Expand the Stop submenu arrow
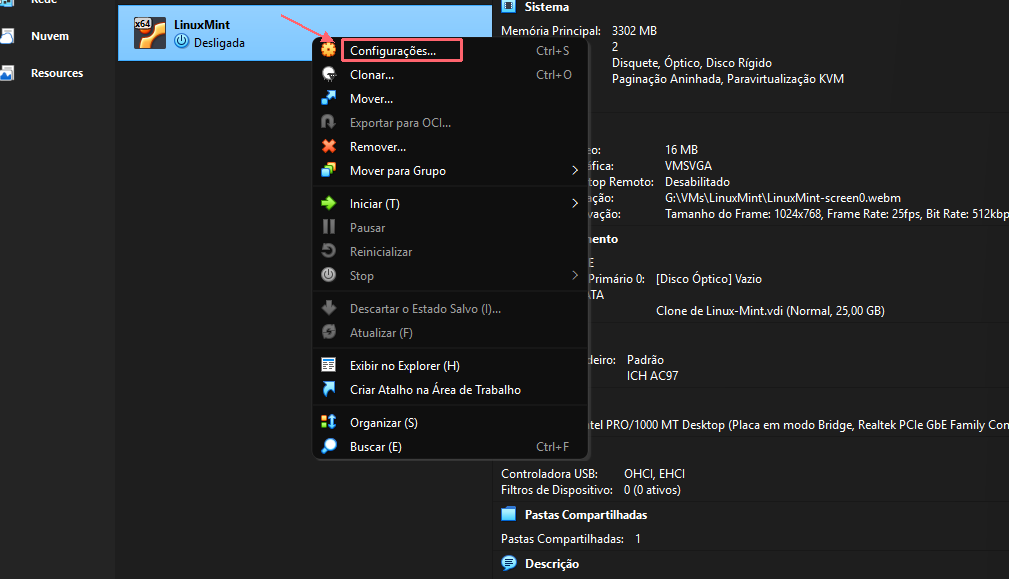The width and height of the screenshot is (1009, 579). pyautogui.click(x=575, y=275)
